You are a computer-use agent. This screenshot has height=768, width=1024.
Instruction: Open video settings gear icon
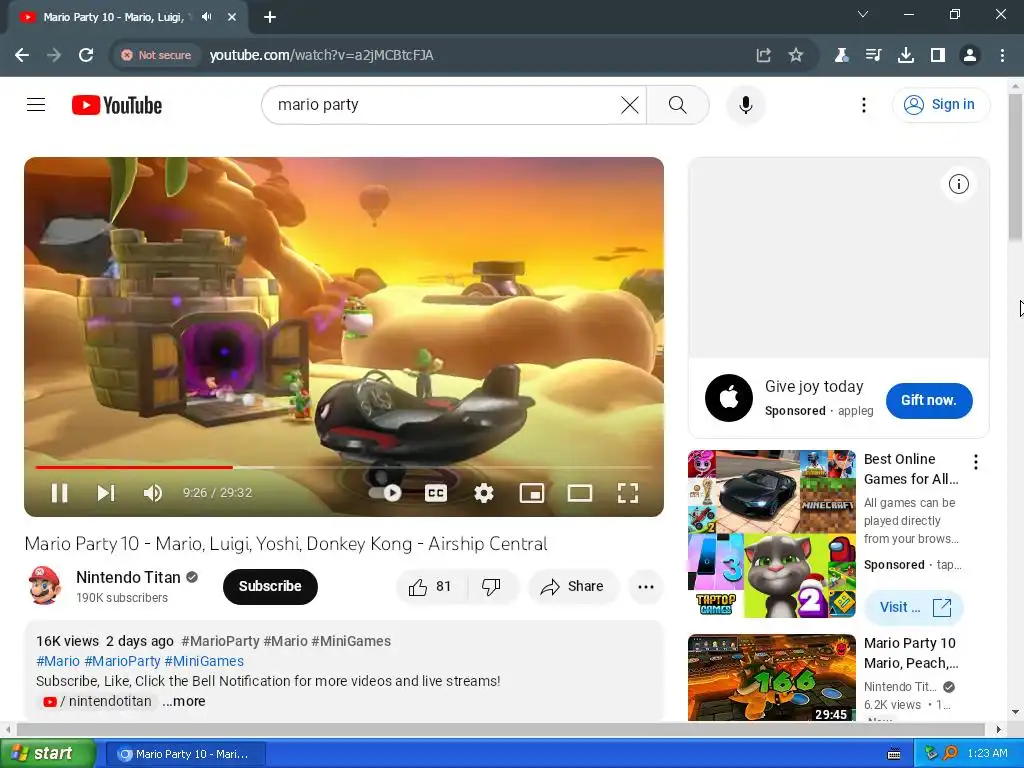pos(484,493)
